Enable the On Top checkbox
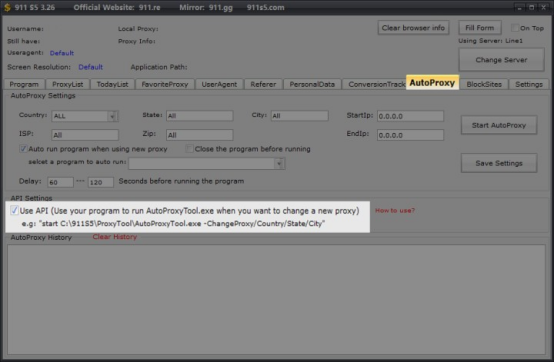Screen dimensions: 554x363 click(514, 28)
